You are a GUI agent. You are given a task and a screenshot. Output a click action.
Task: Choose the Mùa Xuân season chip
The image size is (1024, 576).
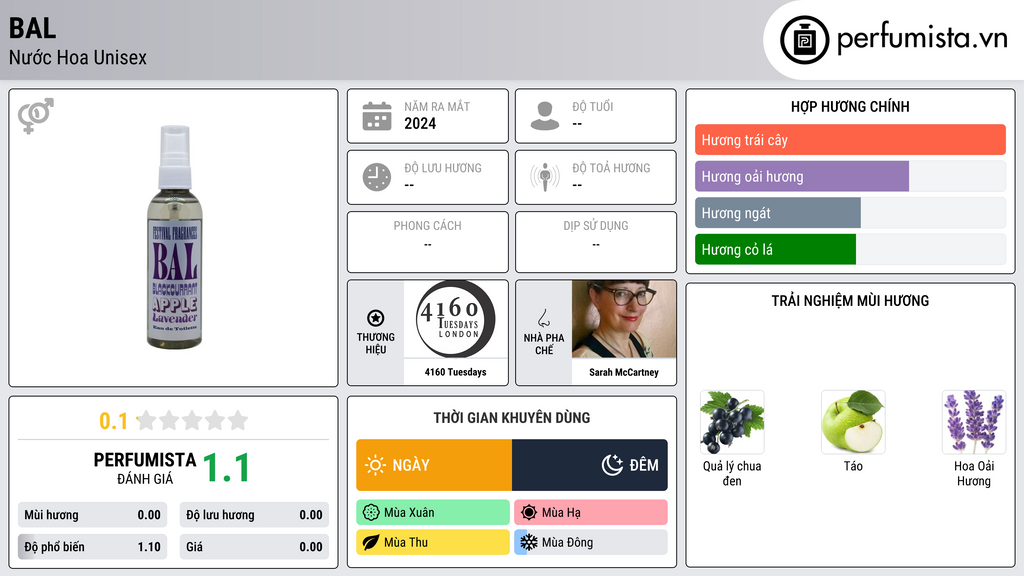pyautogui.click(x=433, y=513)
